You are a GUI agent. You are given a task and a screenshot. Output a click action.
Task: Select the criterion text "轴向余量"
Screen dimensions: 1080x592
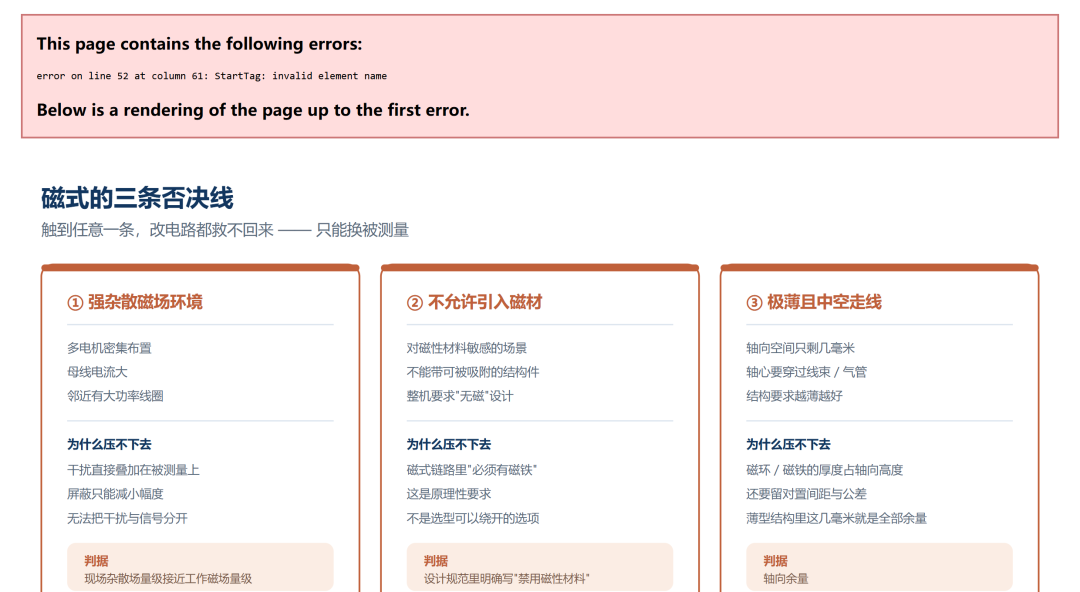coord(786,579)
